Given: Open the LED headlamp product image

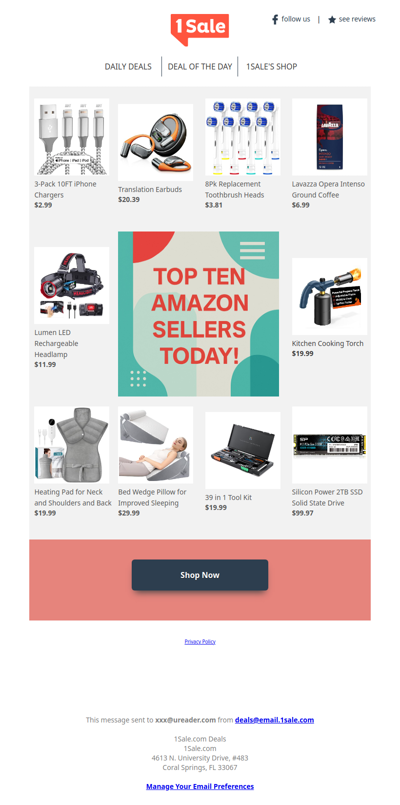Looking at the screenshot, I should tap(71, 285).
